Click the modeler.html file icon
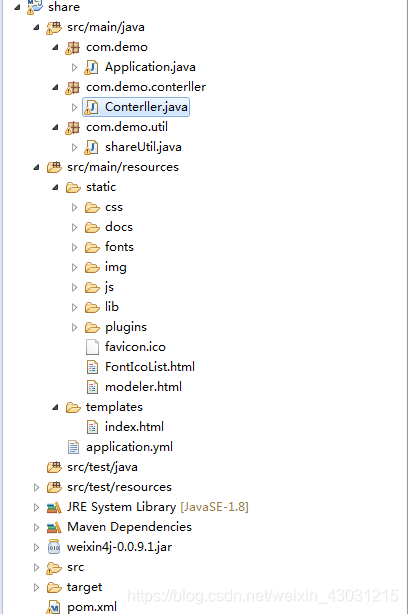 pos(92,387)
